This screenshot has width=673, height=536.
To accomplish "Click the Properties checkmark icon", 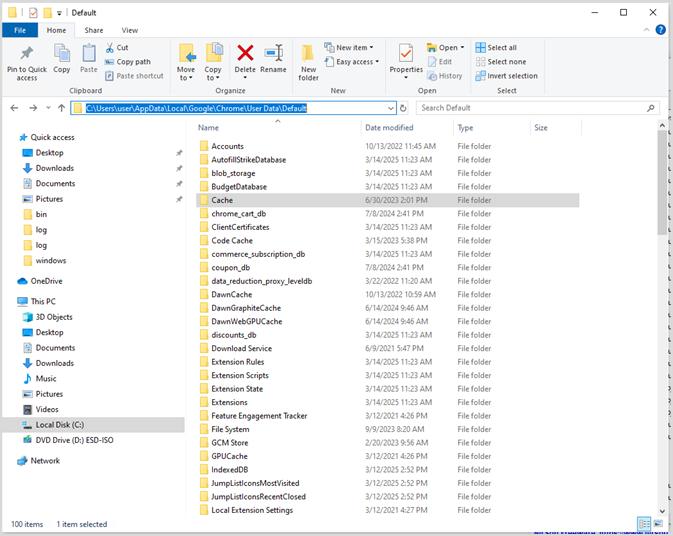I will (406, 53).
